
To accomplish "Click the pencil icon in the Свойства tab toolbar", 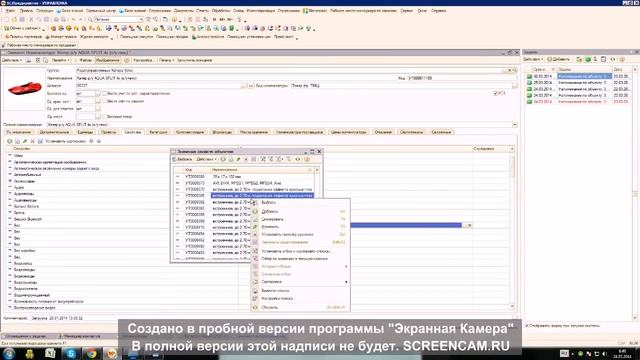I will (25, 141).
